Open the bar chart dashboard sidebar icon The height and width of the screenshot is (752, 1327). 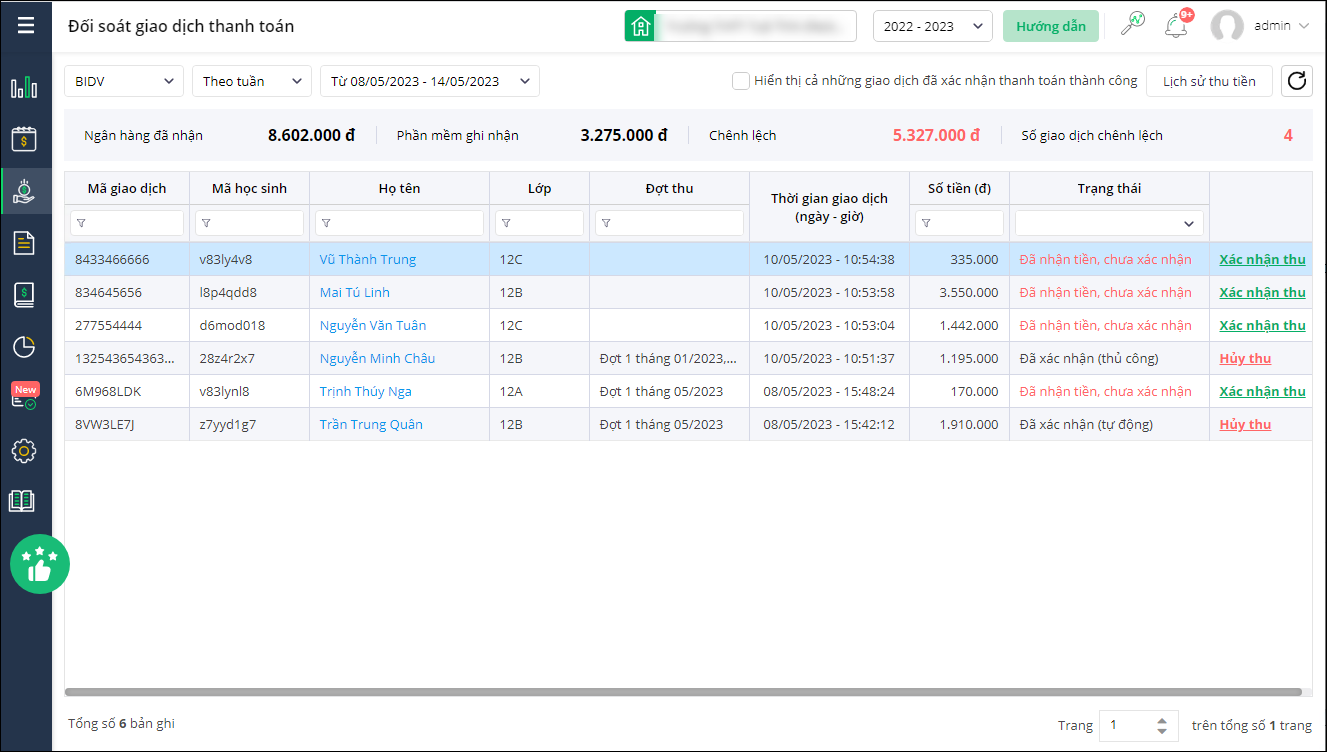pos(24,88)
